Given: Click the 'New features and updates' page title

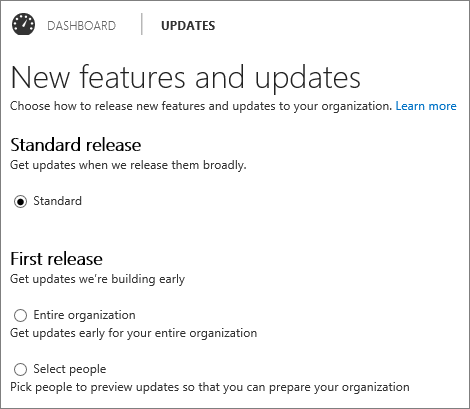Looking at the screenshot, I should [x=186, y=78].
